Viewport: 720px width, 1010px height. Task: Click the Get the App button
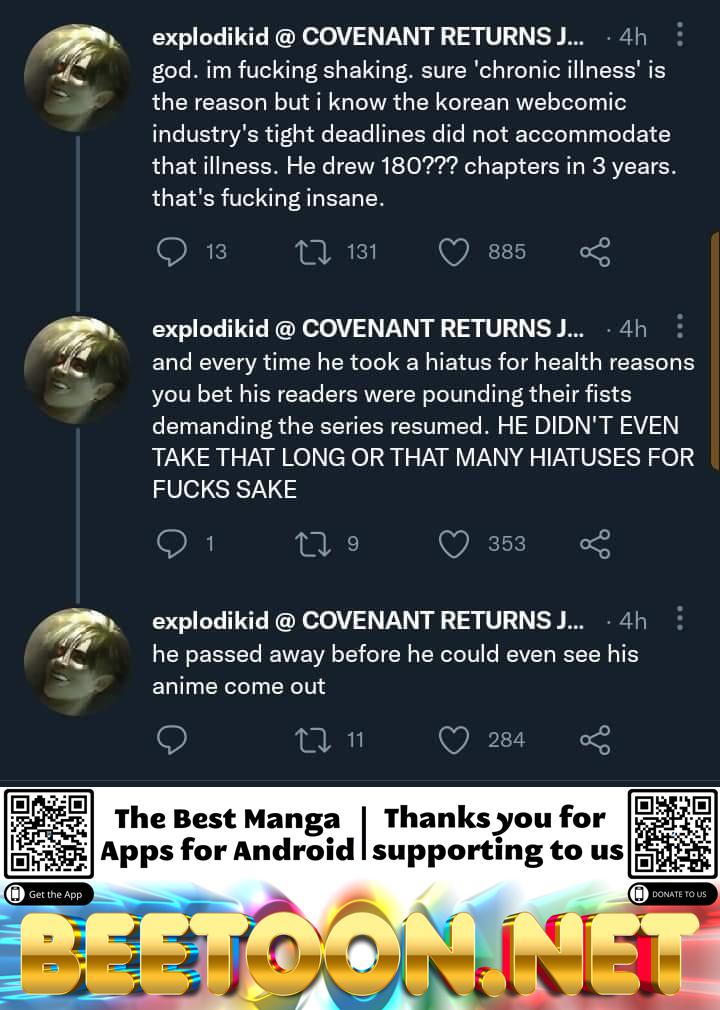(50, 894)
